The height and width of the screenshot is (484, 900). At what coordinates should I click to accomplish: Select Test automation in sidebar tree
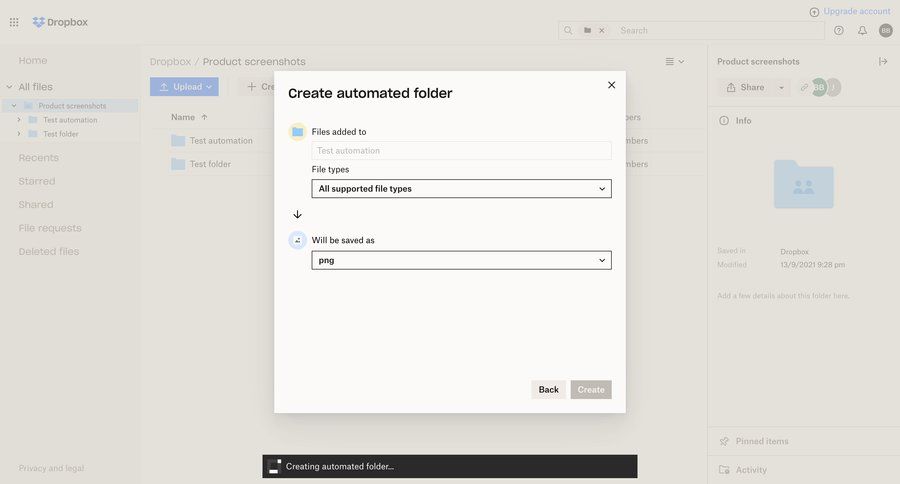70,119
